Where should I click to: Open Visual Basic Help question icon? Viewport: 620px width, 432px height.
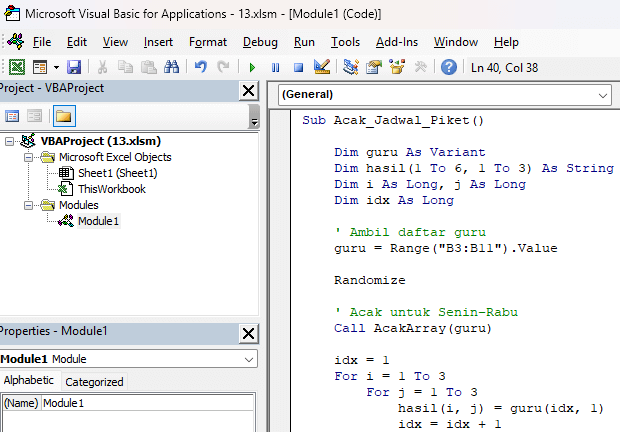pos(449,67)
